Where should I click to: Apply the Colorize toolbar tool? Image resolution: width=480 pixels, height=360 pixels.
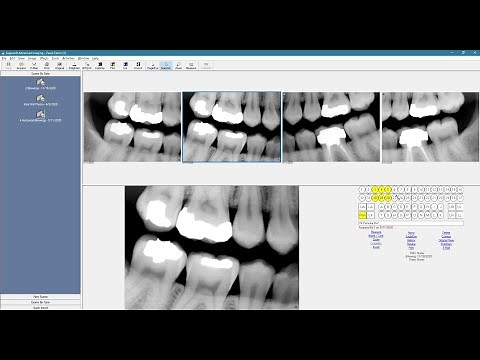pyautogui.click(x=100, y=66)
